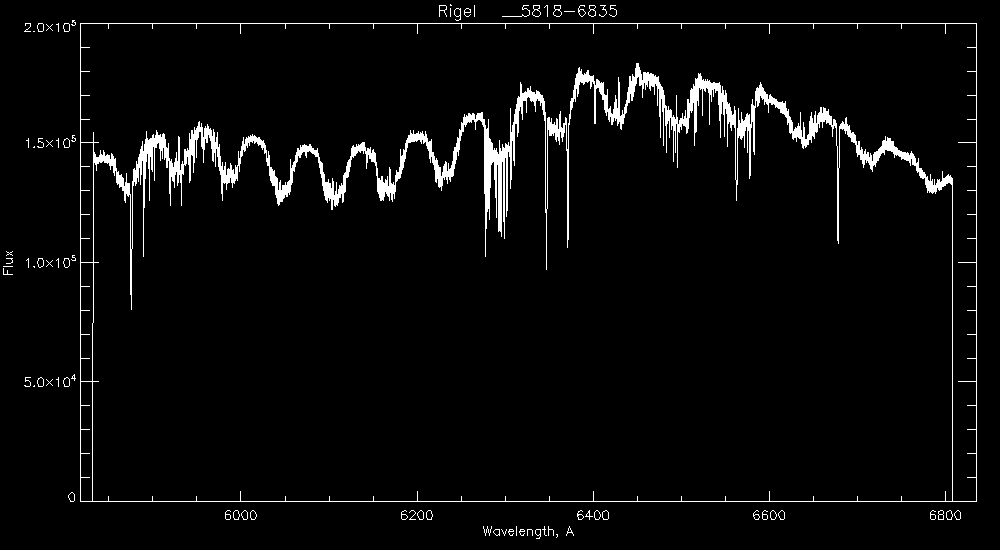Click the 2.0×10^5 y-axis tick label
Screen dimensions: 1000x550
(52, 27)
